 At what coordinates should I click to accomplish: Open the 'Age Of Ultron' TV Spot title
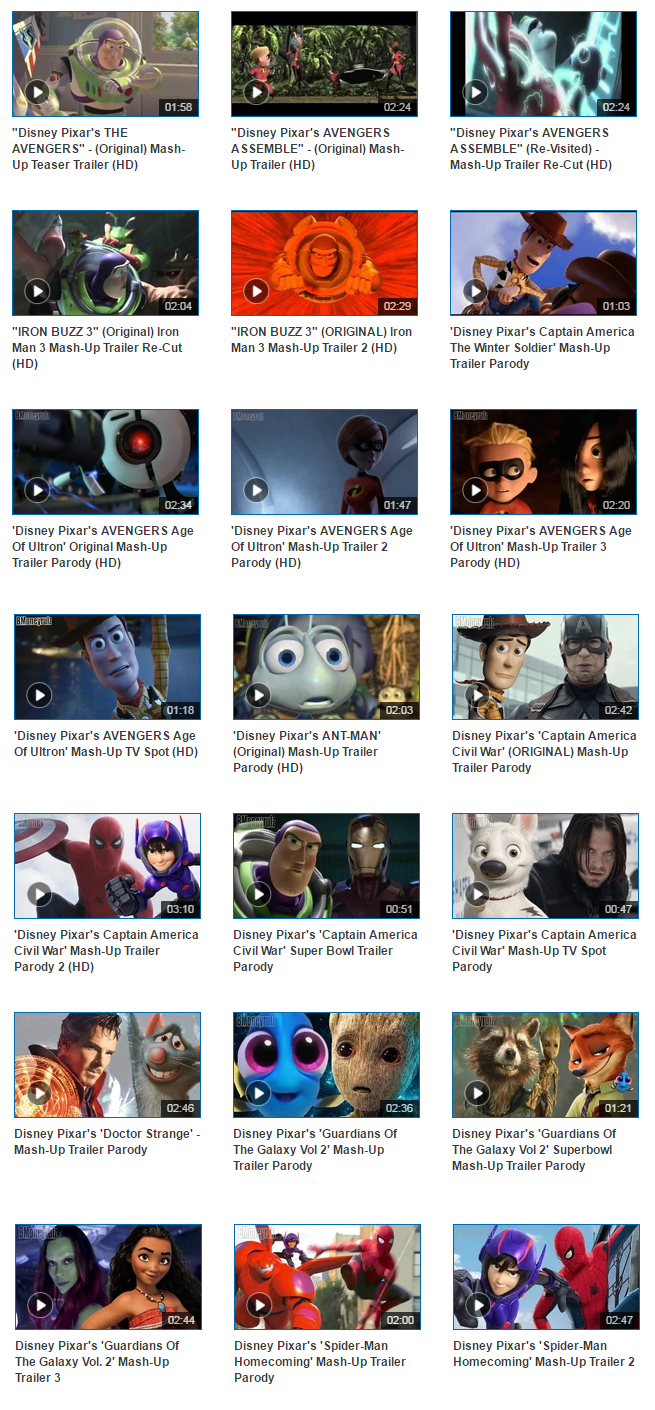106,744
